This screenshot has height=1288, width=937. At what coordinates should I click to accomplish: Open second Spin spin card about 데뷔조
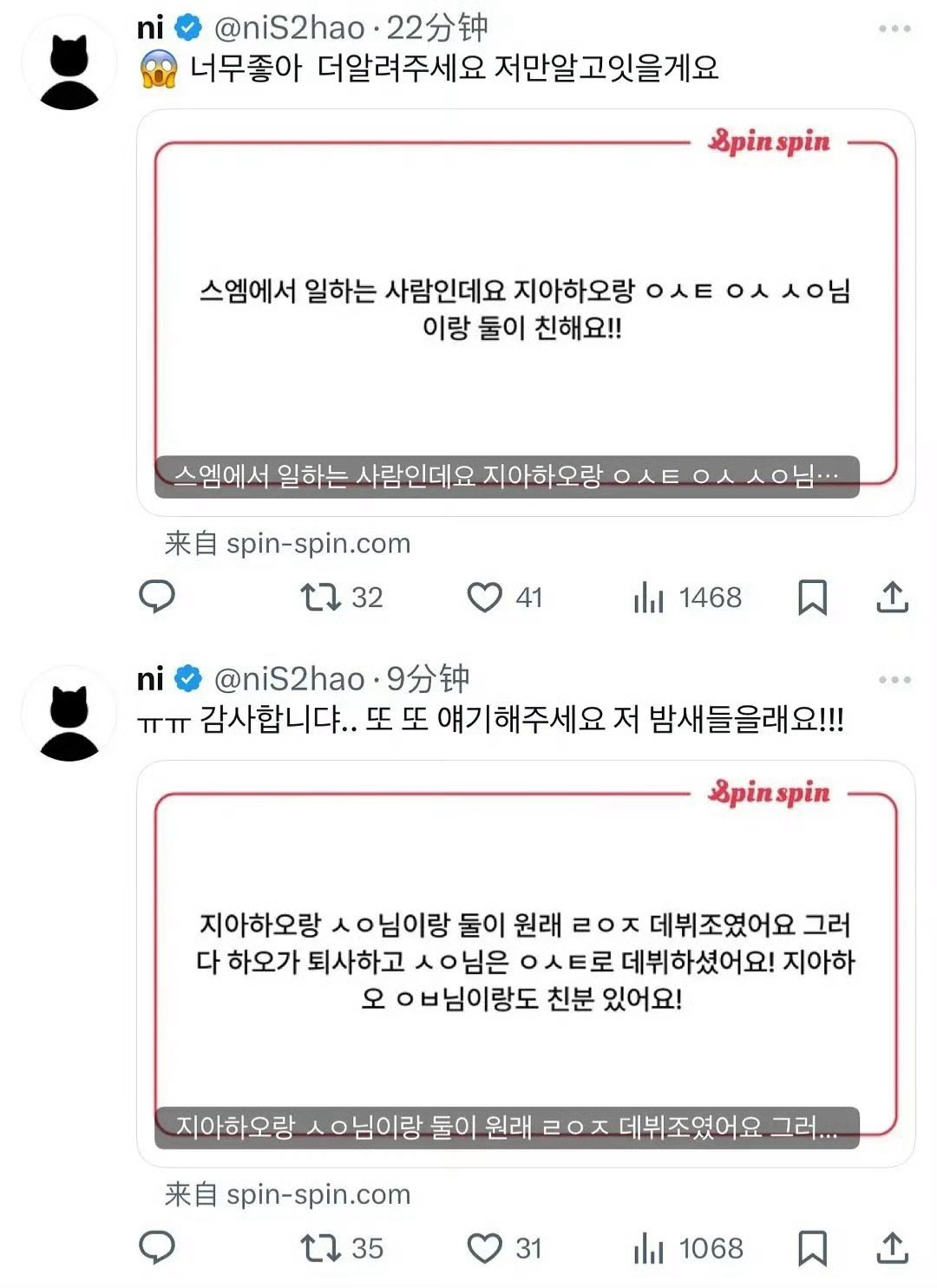(x=526, y=963)
